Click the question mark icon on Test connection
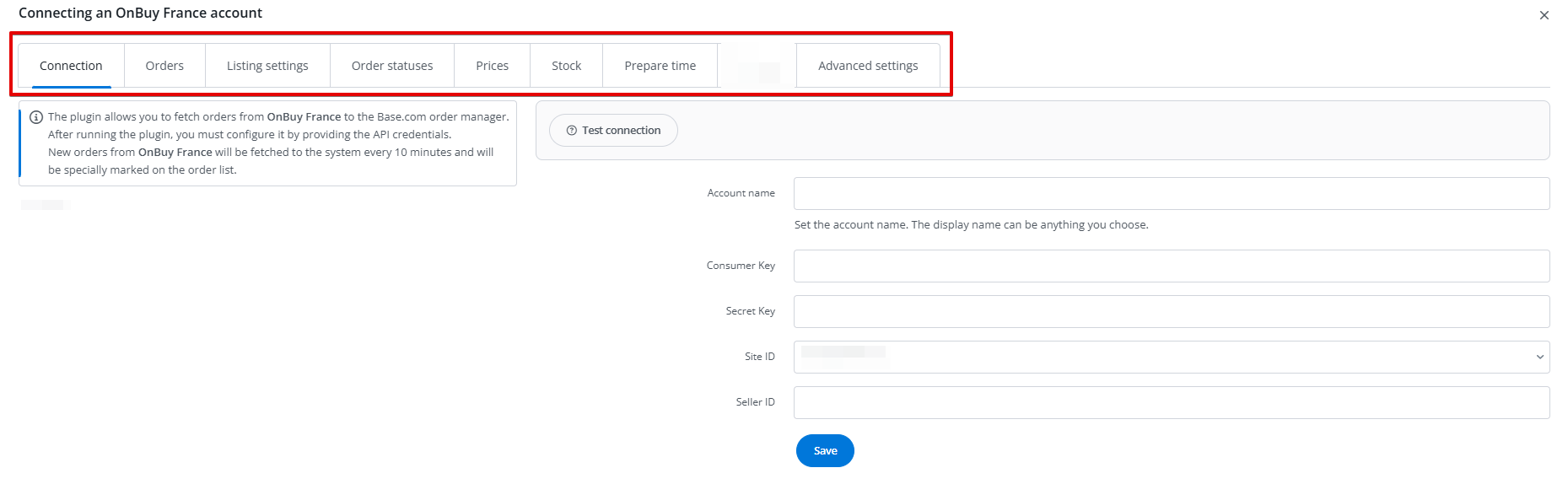The image size is (1568, 484). pos(572,131)
